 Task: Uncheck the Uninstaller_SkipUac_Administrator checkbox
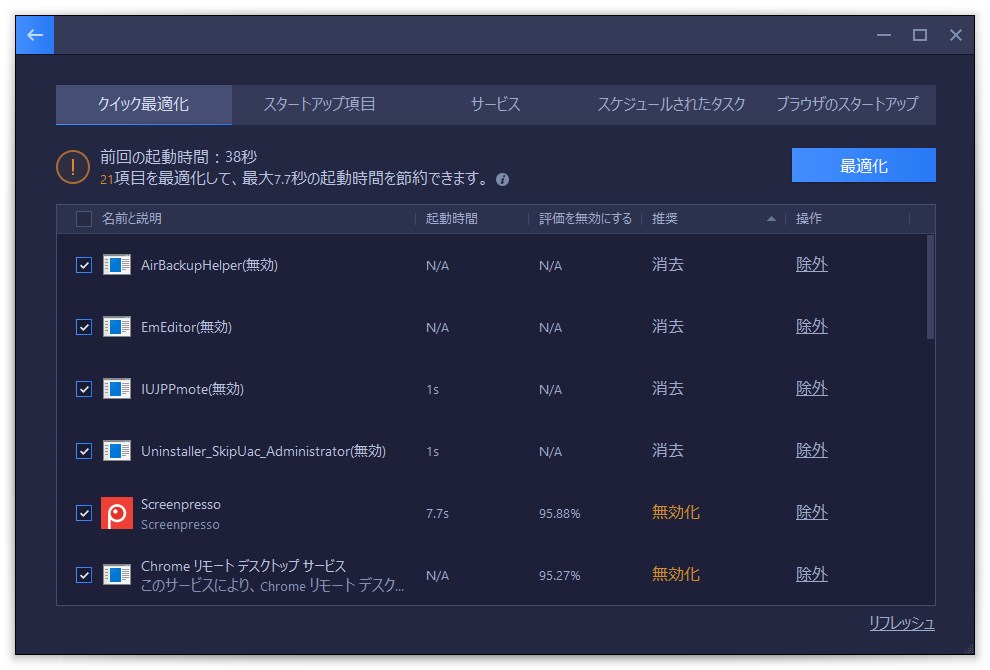click(84, 451)
